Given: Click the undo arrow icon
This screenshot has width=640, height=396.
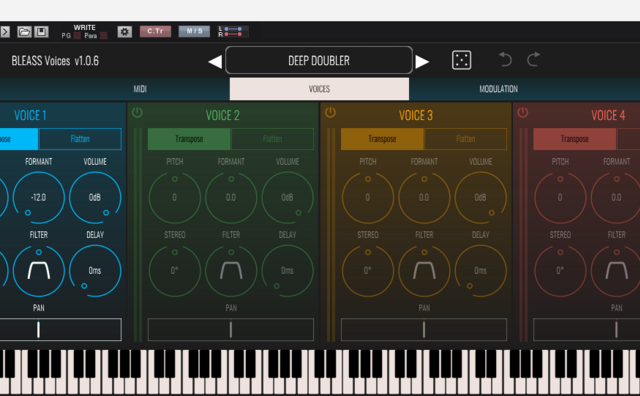Looking at the screenshot, I should coord(505,60).
